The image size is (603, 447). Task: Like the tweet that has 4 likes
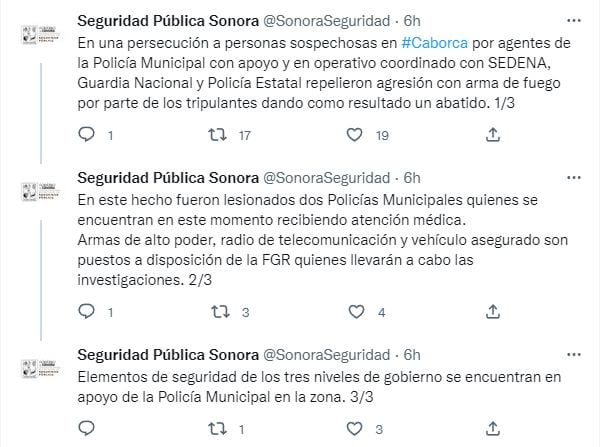[353, 313]
